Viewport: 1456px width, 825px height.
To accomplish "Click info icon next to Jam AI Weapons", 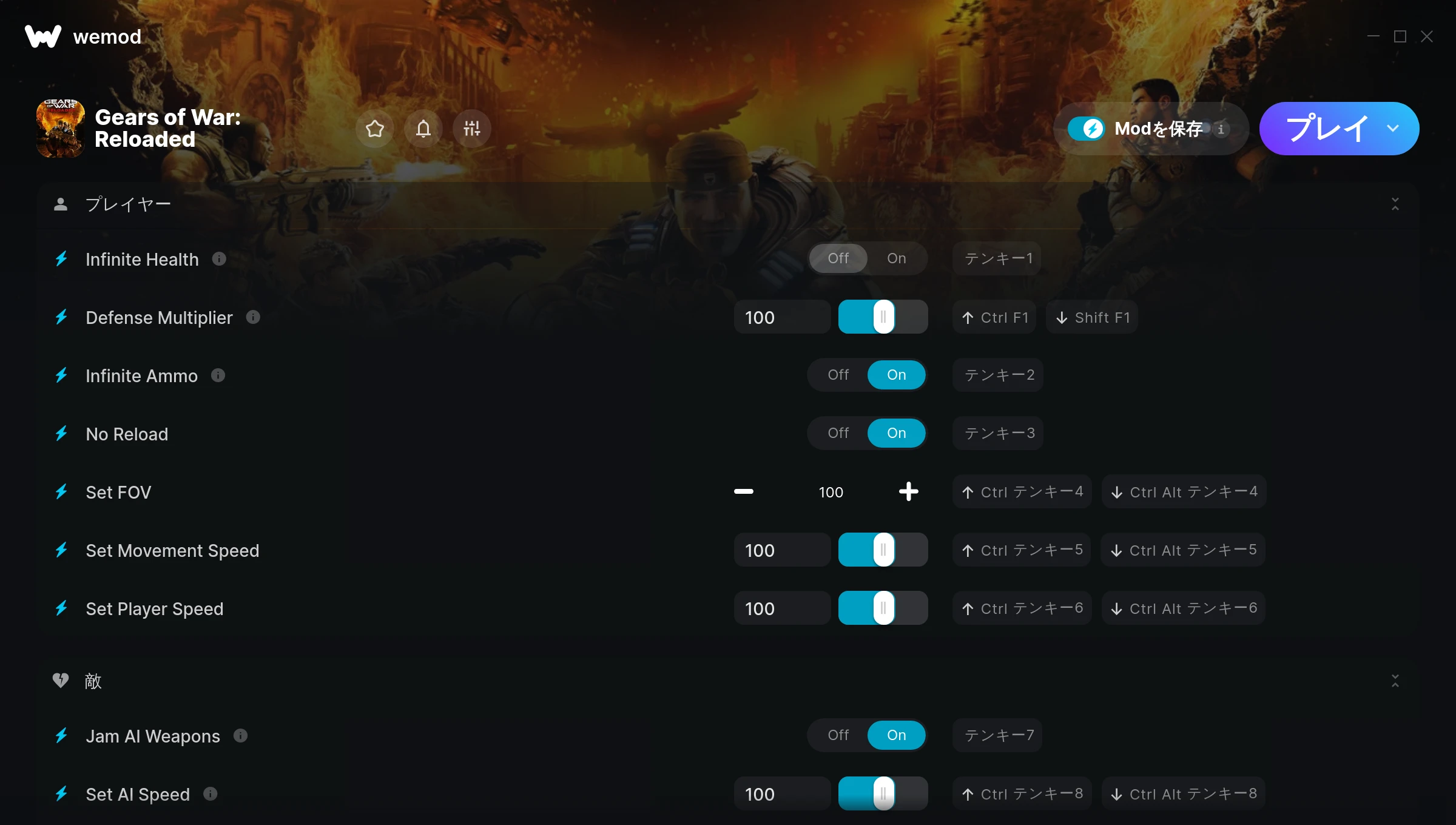I will 241,736.
